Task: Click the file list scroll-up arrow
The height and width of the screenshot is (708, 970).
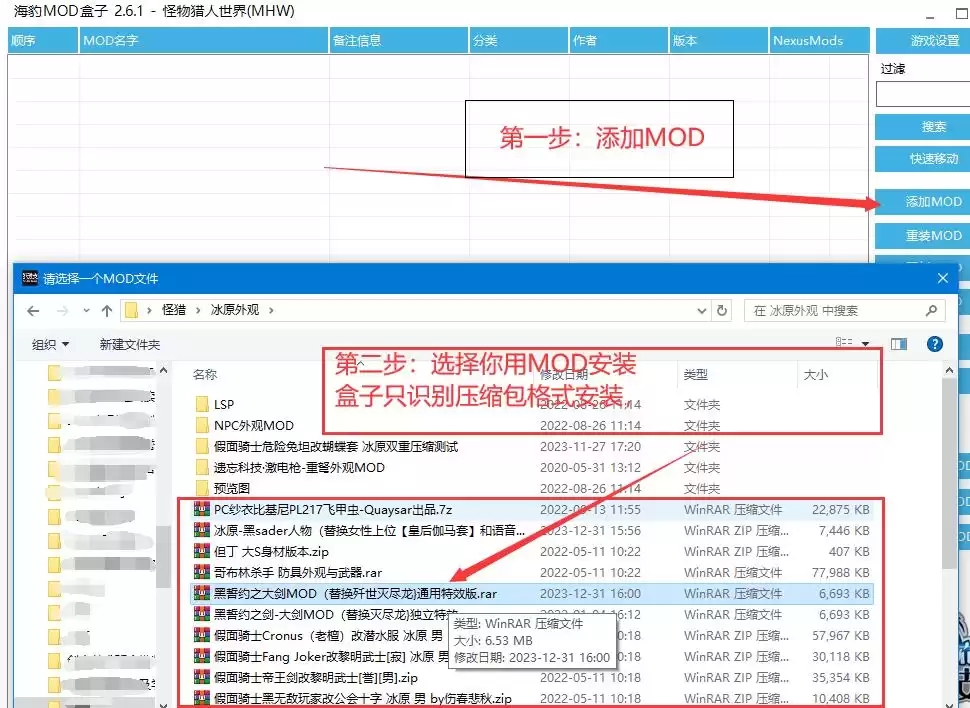Action: click(950, 370)
